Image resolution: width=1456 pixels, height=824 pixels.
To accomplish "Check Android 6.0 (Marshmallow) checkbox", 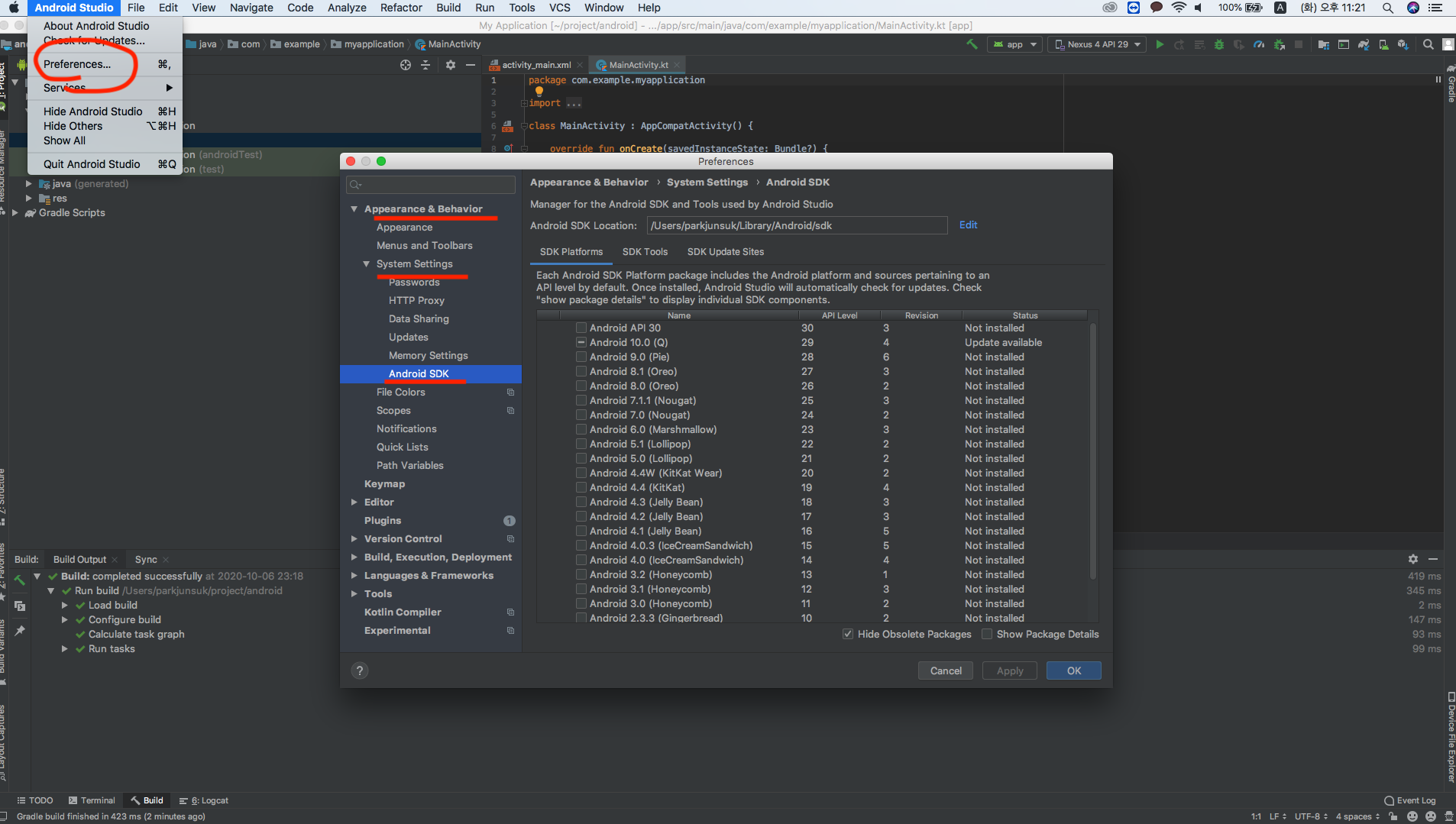I will (581, 429).
